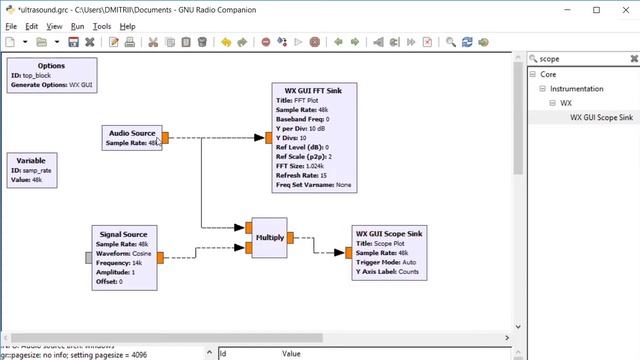Click Audio Source output port
640x360 pixels.
click(x=165, y=138)
